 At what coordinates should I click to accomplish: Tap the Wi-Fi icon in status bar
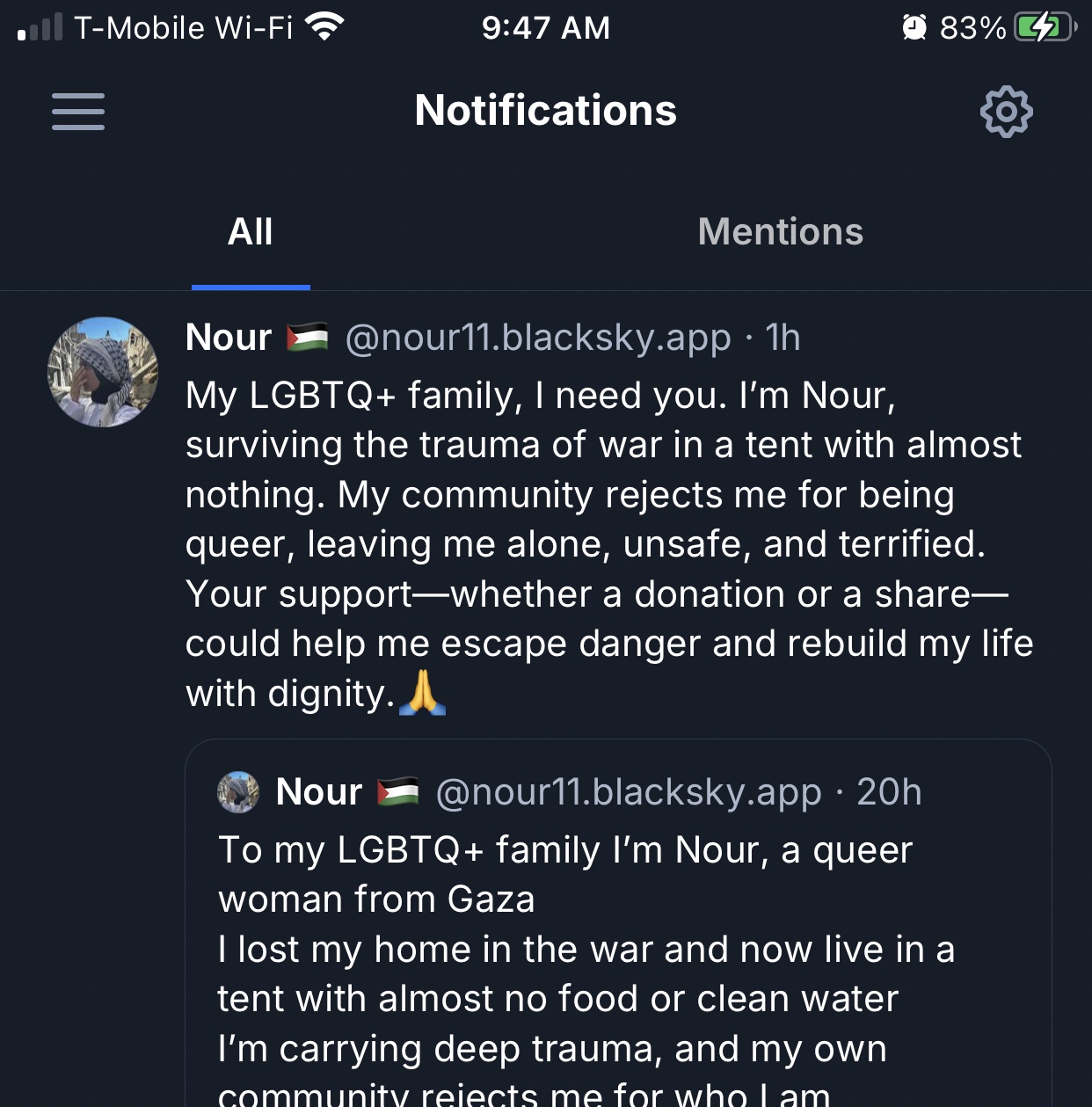tap(324, 27)
